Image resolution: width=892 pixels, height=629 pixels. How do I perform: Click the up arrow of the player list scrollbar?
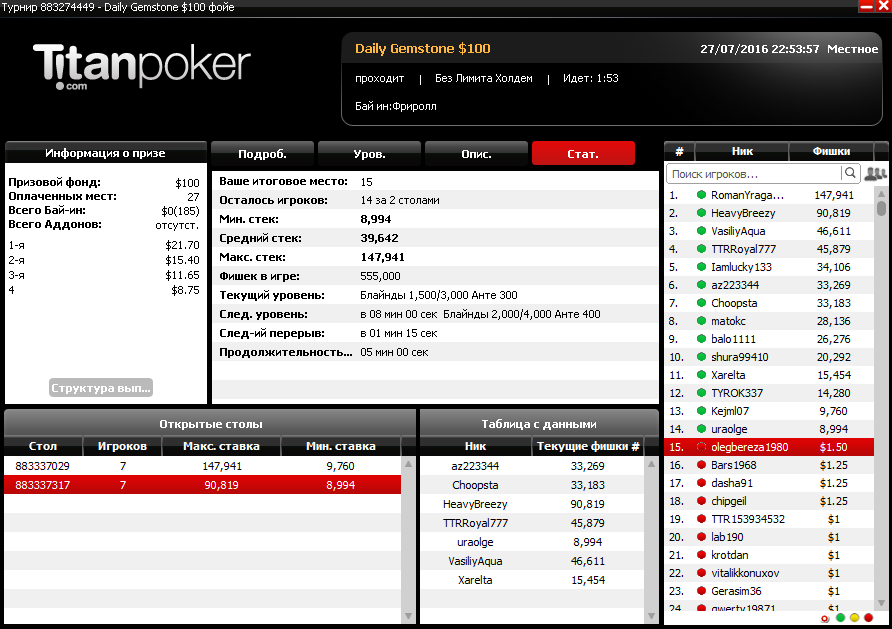[x=881, y=193]
